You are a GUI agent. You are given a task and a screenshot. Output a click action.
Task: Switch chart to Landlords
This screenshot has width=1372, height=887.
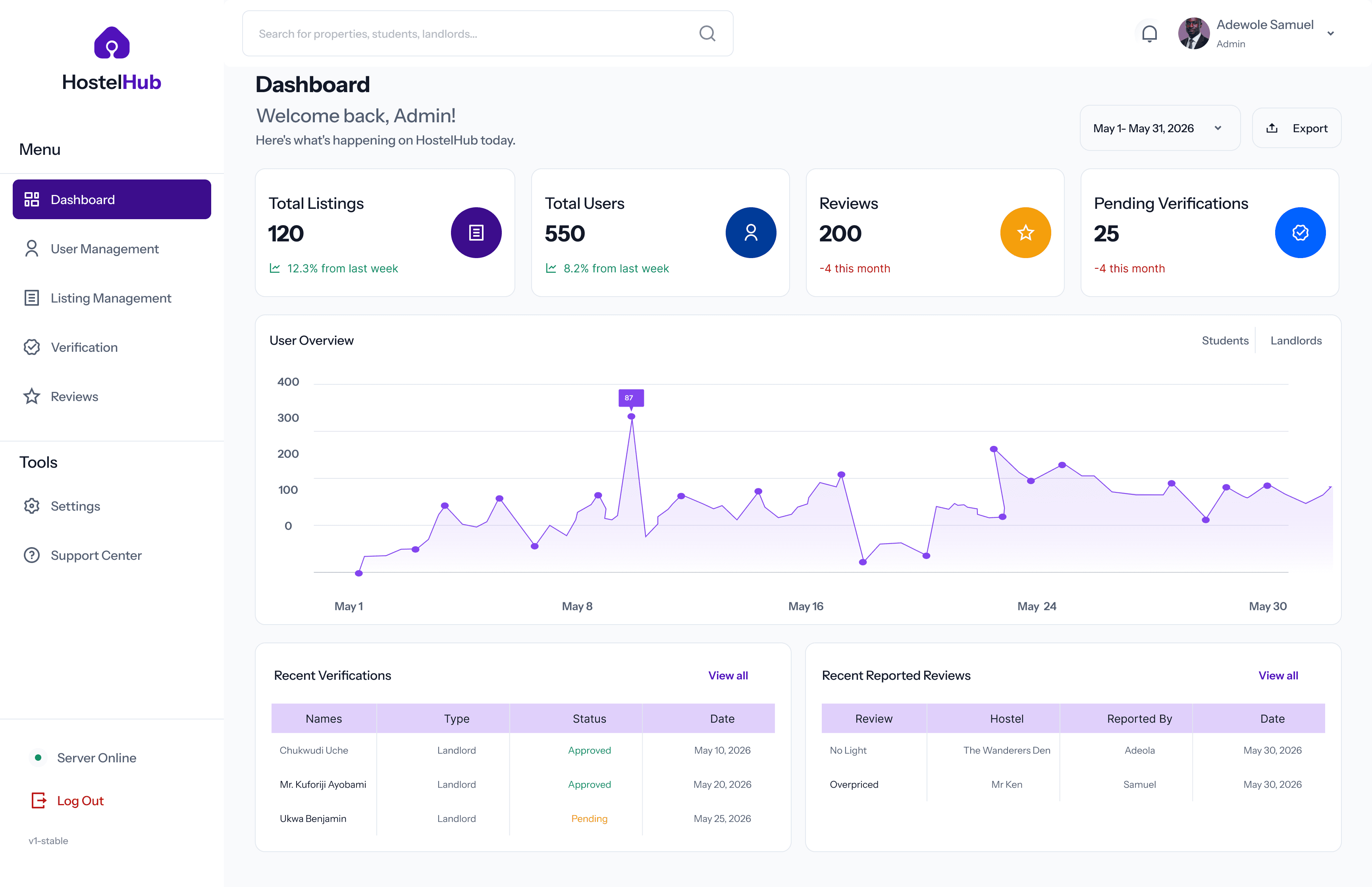tap(1295, 340)
